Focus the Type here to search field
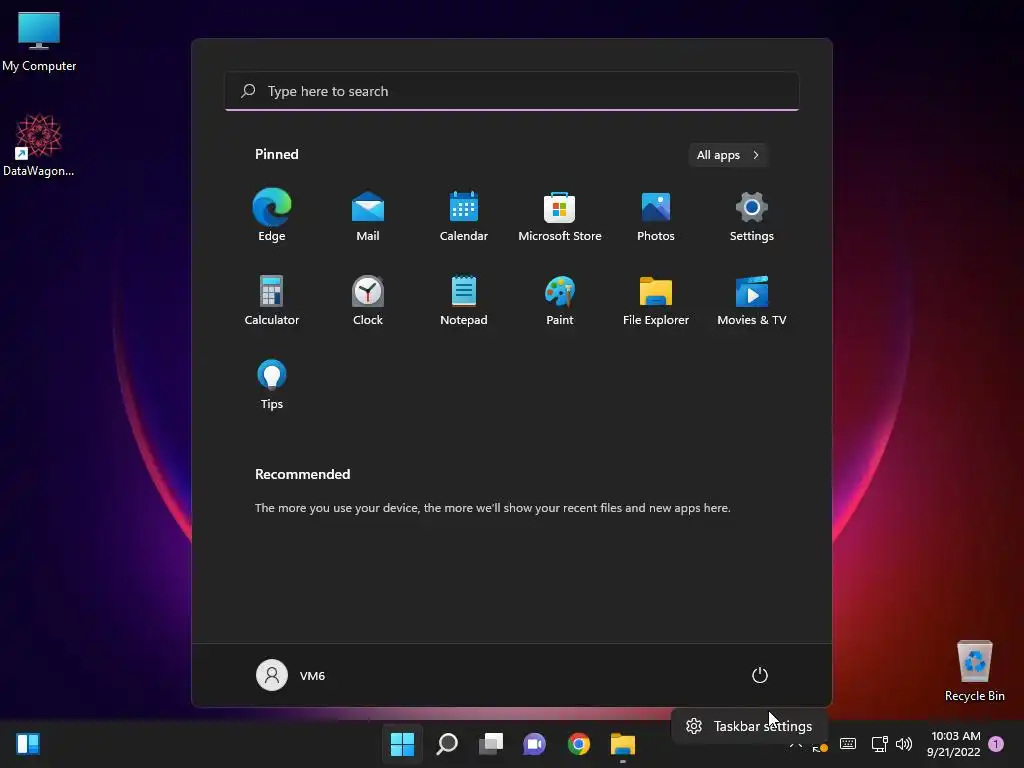 [x=512, y=91]
